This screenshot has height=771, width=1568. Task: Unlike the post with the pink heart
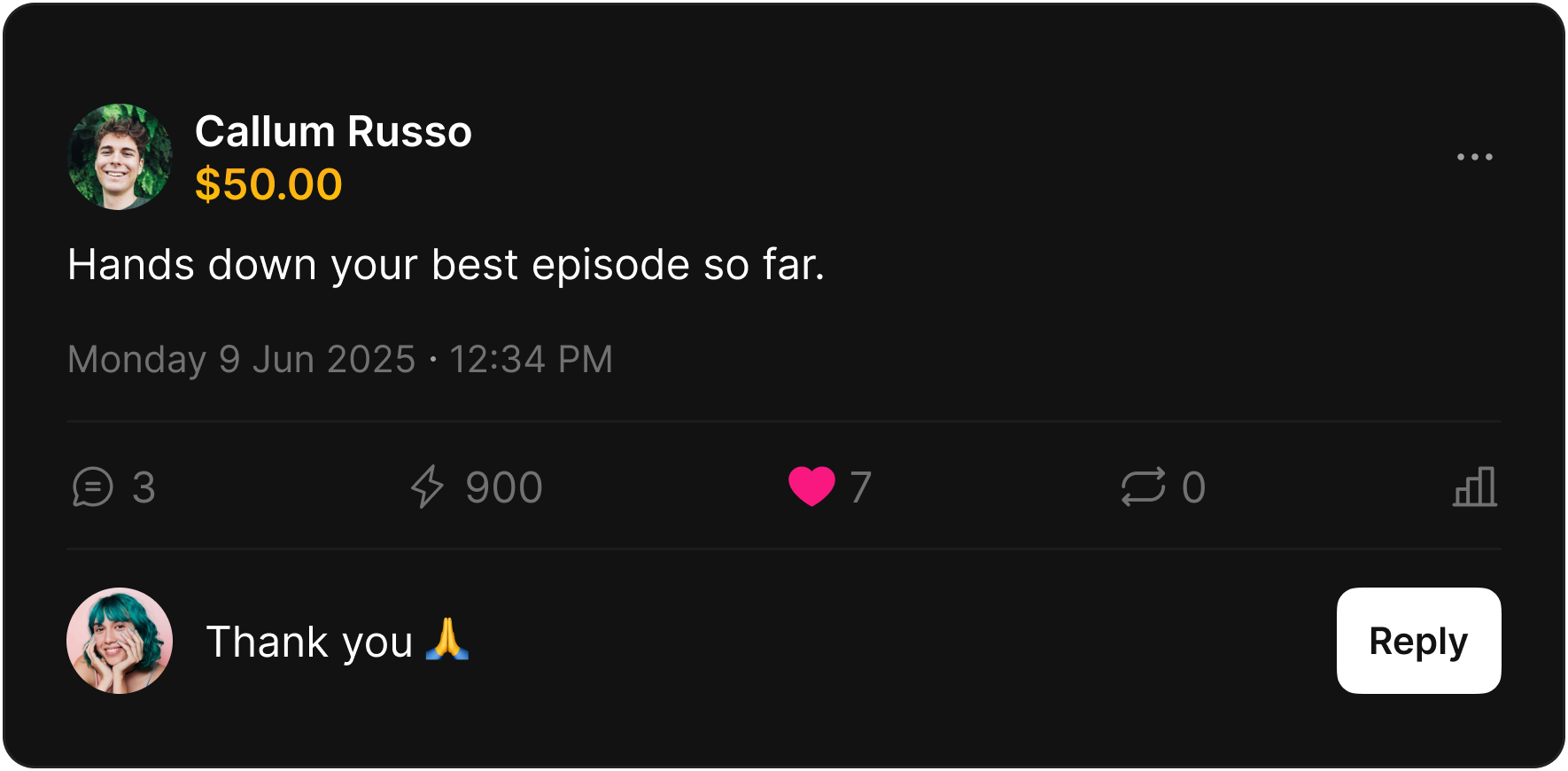tap(811, 487)
